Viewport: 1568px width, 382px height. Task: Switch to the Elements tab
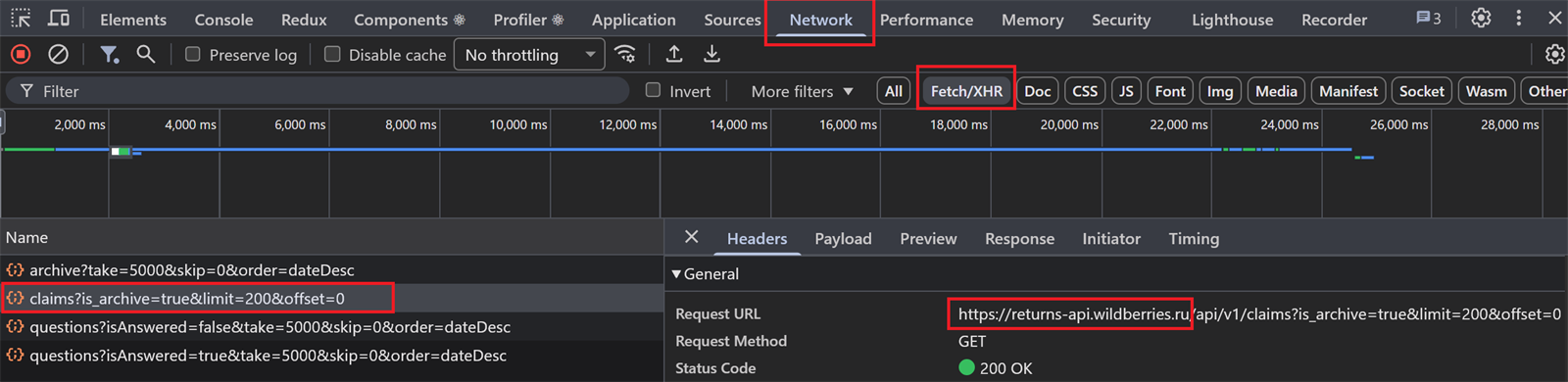pyautogui.click(x=133, y=20)
